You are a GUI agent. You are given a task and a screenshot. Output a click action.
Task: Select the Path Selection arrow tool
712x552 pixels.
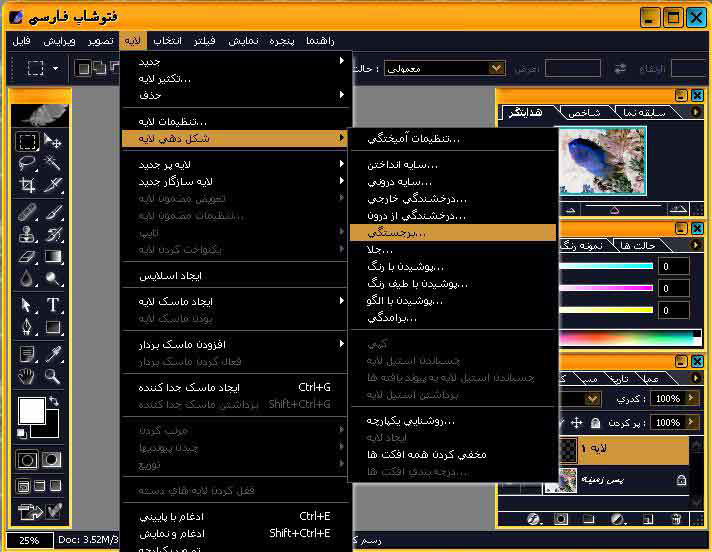pyautogui.click(x=27, y=305)
